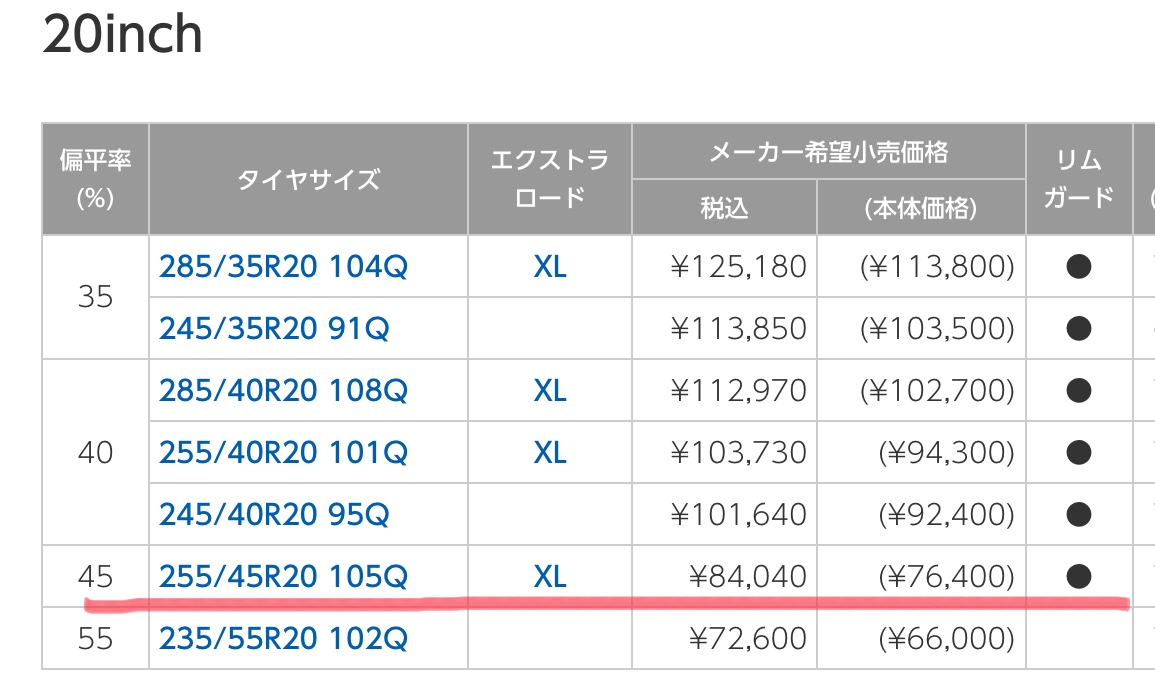Viewport: 1155px width, 690px height.
Task: Open the 235/55R20 102Q tire size link
Action: click(x=283, y=638)
